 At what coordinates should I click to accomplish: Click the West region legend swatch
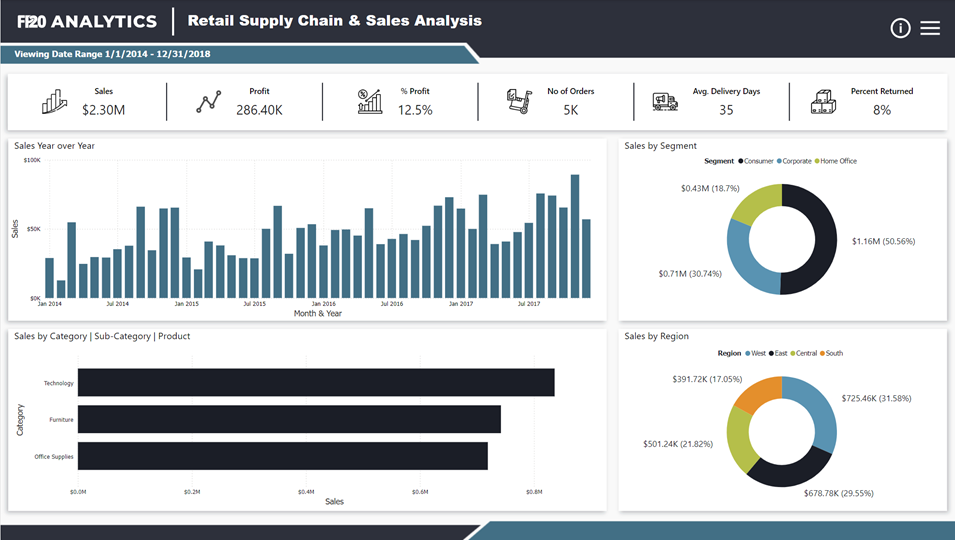click(748, 353)
